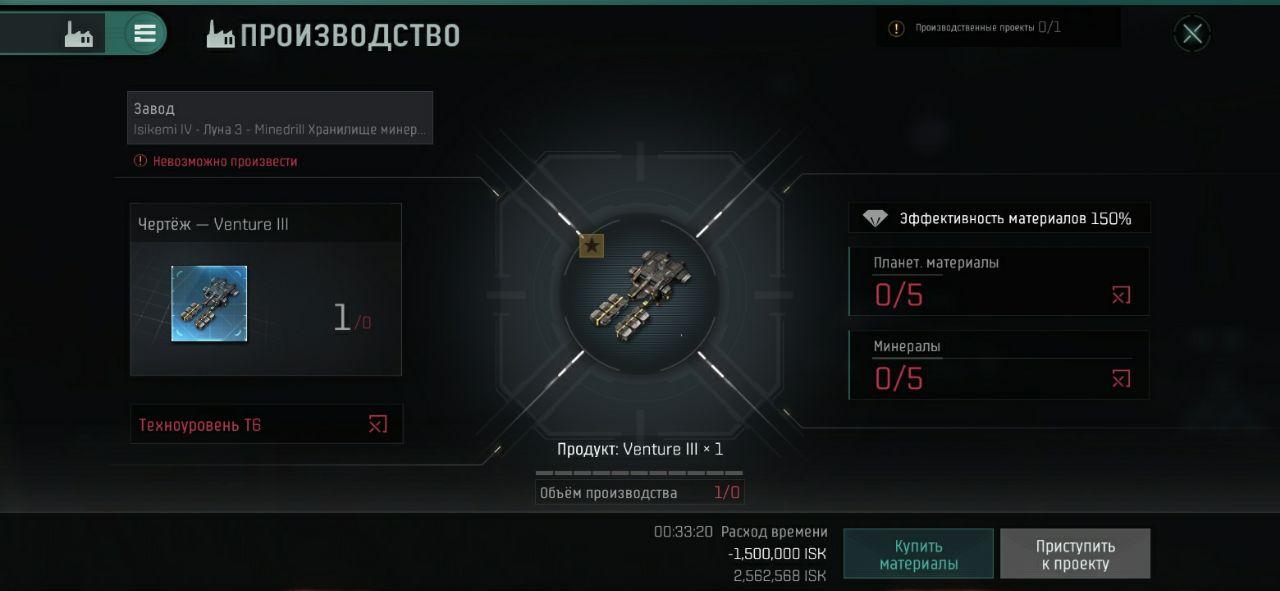Open the Минералы 0/5 panel

[999, 365]
